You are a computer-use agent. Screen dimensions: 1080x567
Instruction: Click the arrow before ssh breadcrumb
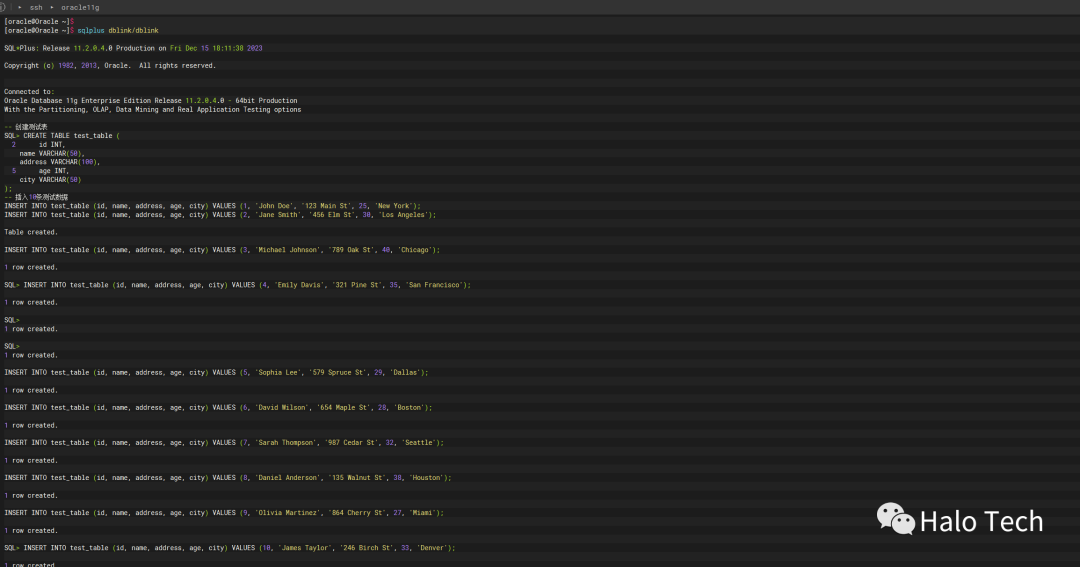click(19, 8)
